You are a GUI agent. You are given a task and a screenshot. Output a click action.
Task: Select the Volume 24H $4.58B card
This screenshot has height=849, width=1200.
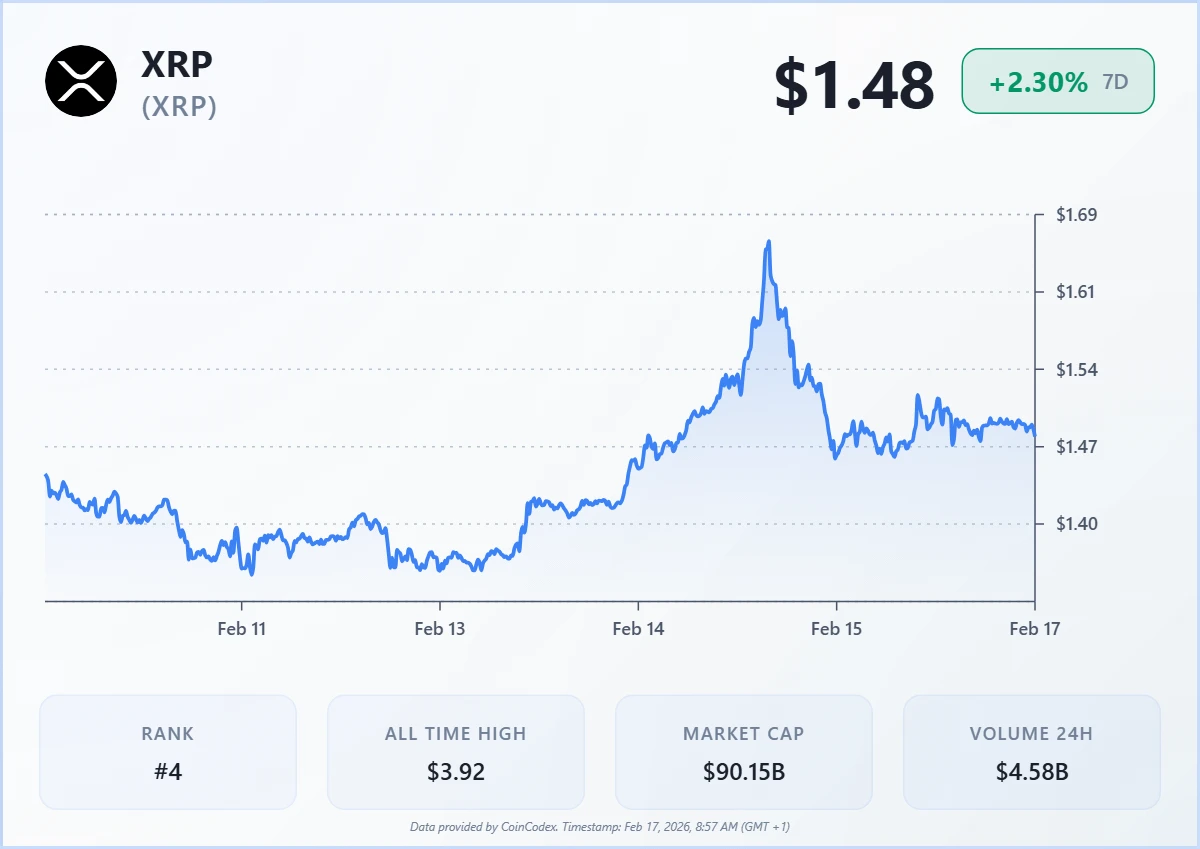pyautogui.click(x=1031, y=751)
